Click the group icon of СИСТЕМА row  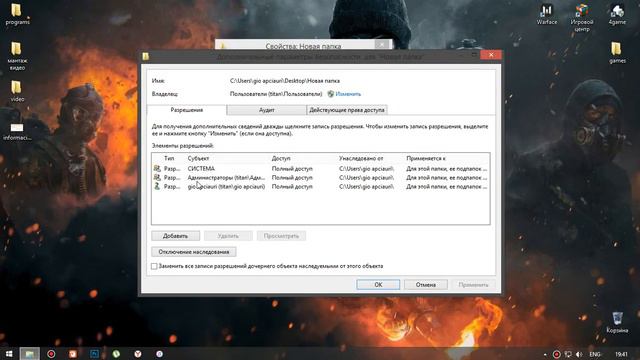pyautogui.click(x=157, y=168)
